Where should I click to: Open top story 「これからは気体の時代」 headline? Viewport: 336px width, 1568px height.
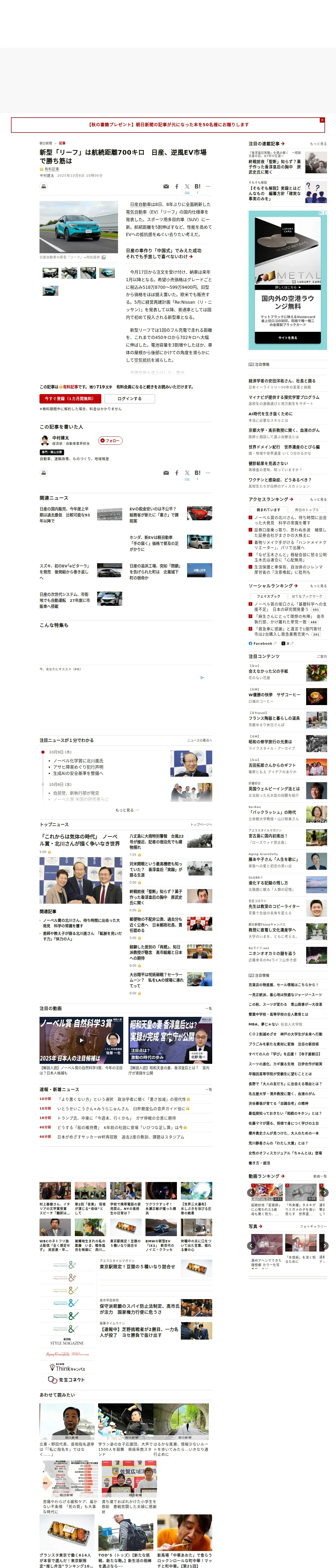tap(80, 840)
